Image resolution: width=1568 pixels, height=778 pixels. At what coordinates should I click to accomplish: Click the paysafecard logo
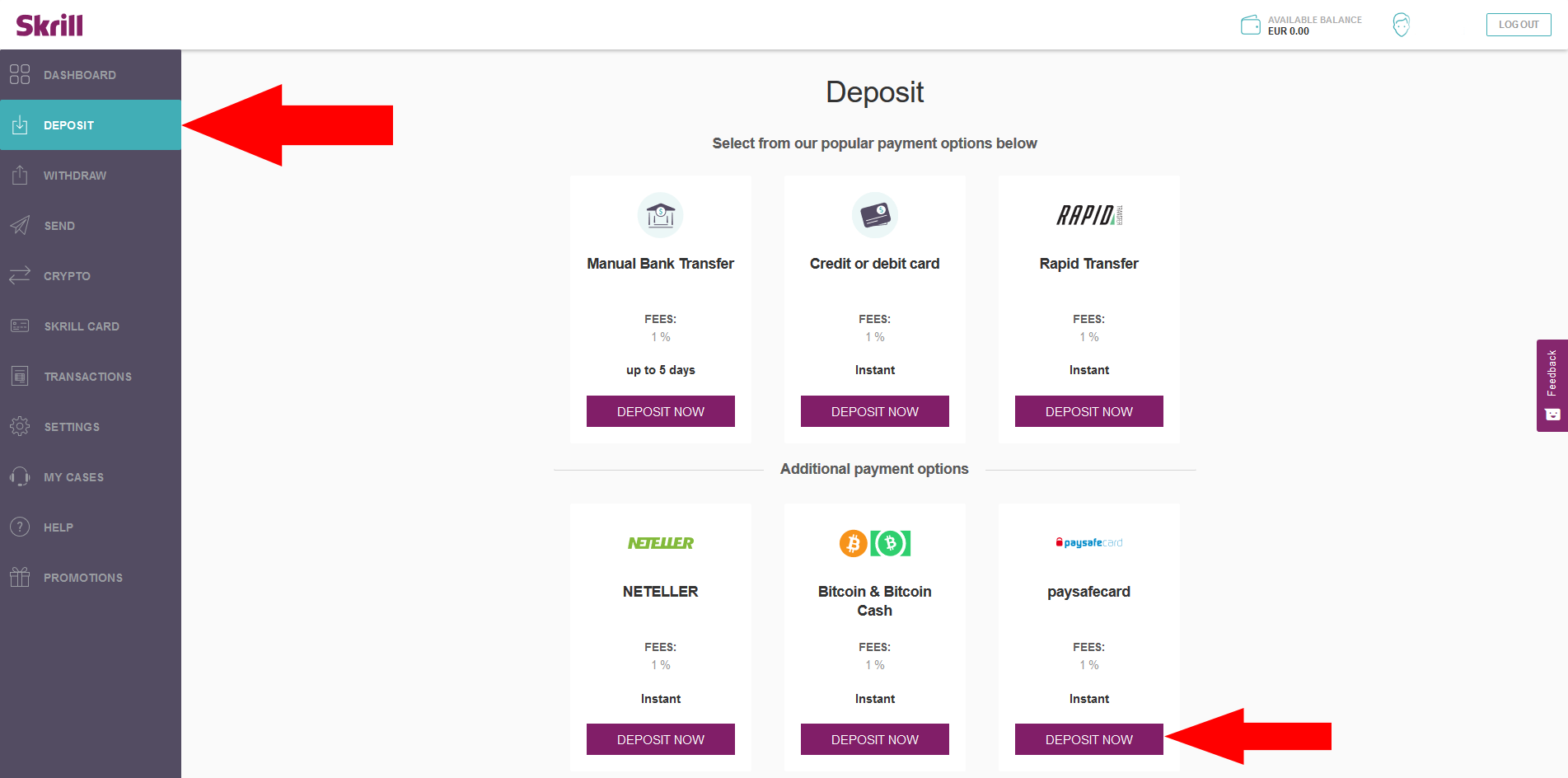pyautogui.click(x=1088, y=541)
